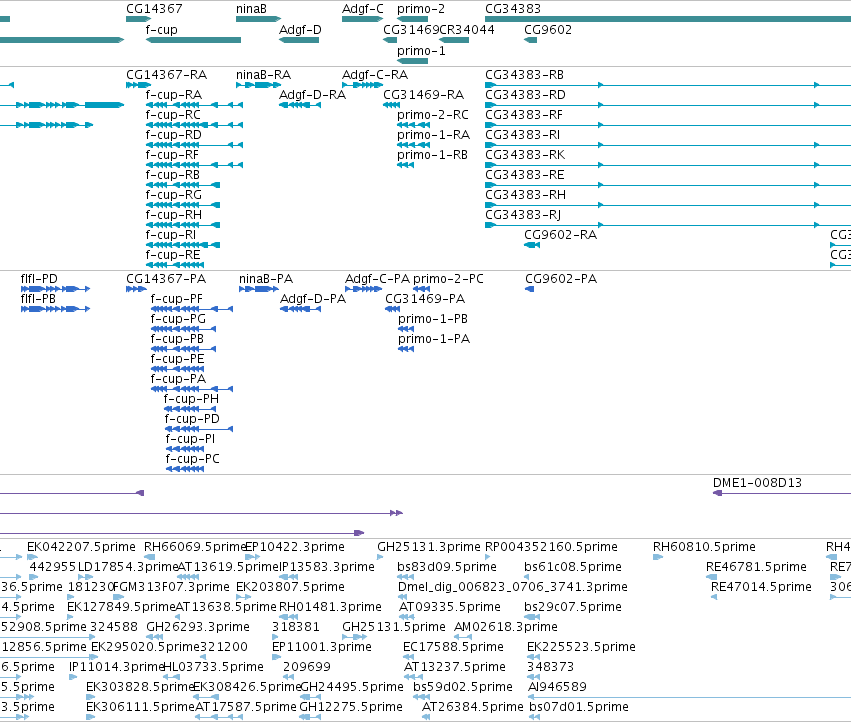Click the EP10422.3prime EST

point(252,556)
